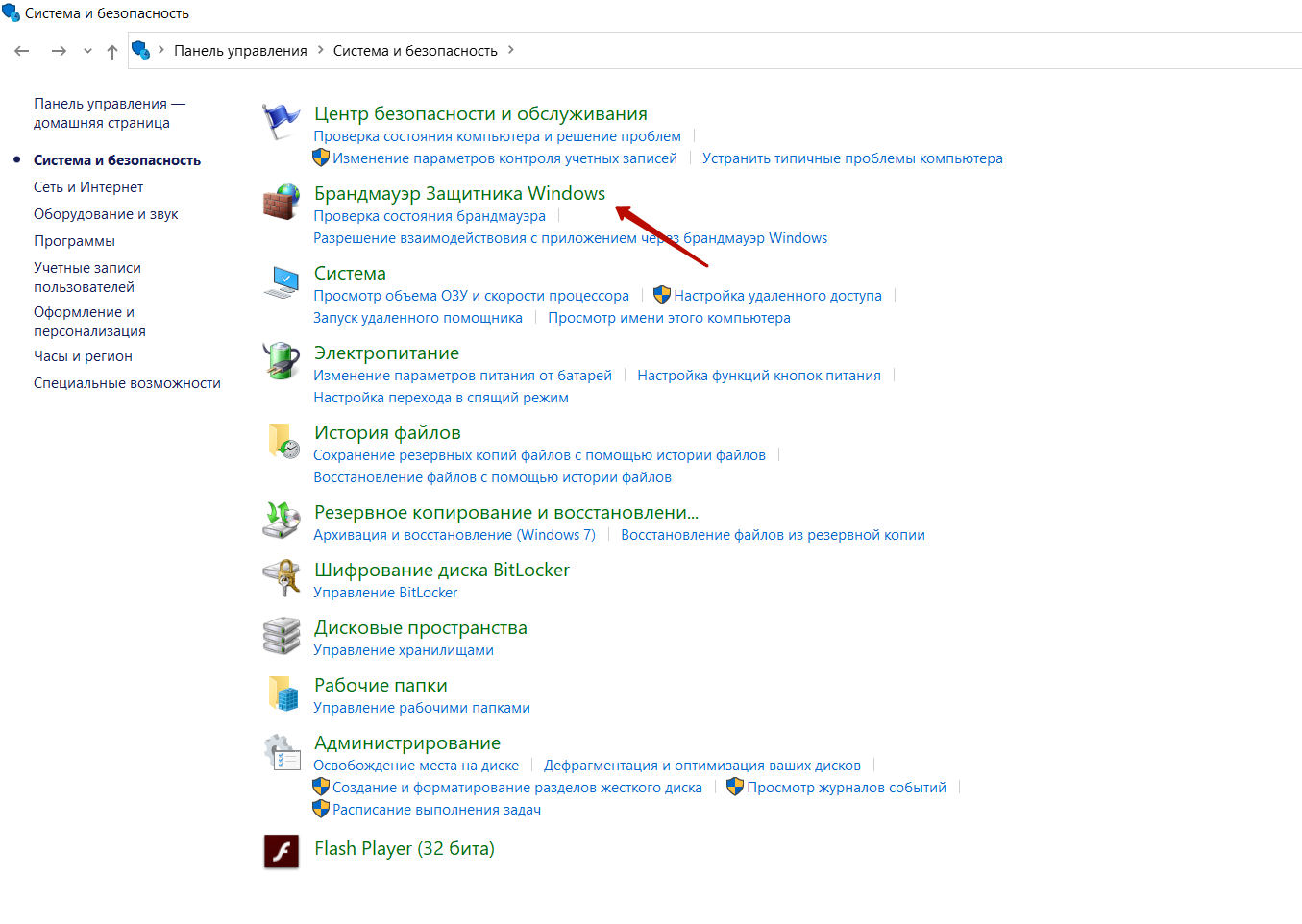Click 'Освобождение места на диске' link

pyautogui.click(x=416, y=766)
